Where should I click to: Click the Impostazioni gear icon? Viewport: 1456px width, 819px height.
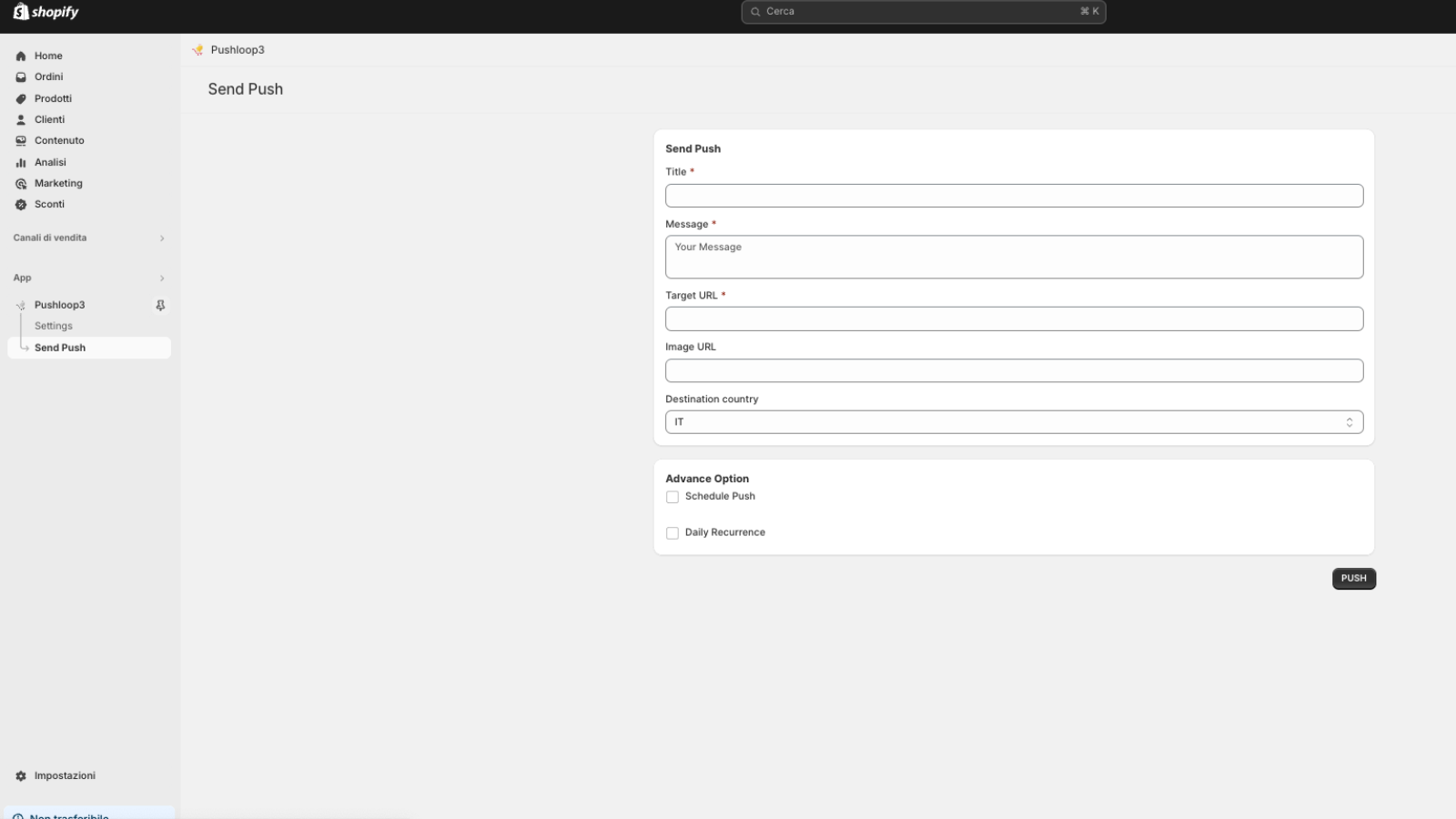pyautogui.click(x=21, y=776)
